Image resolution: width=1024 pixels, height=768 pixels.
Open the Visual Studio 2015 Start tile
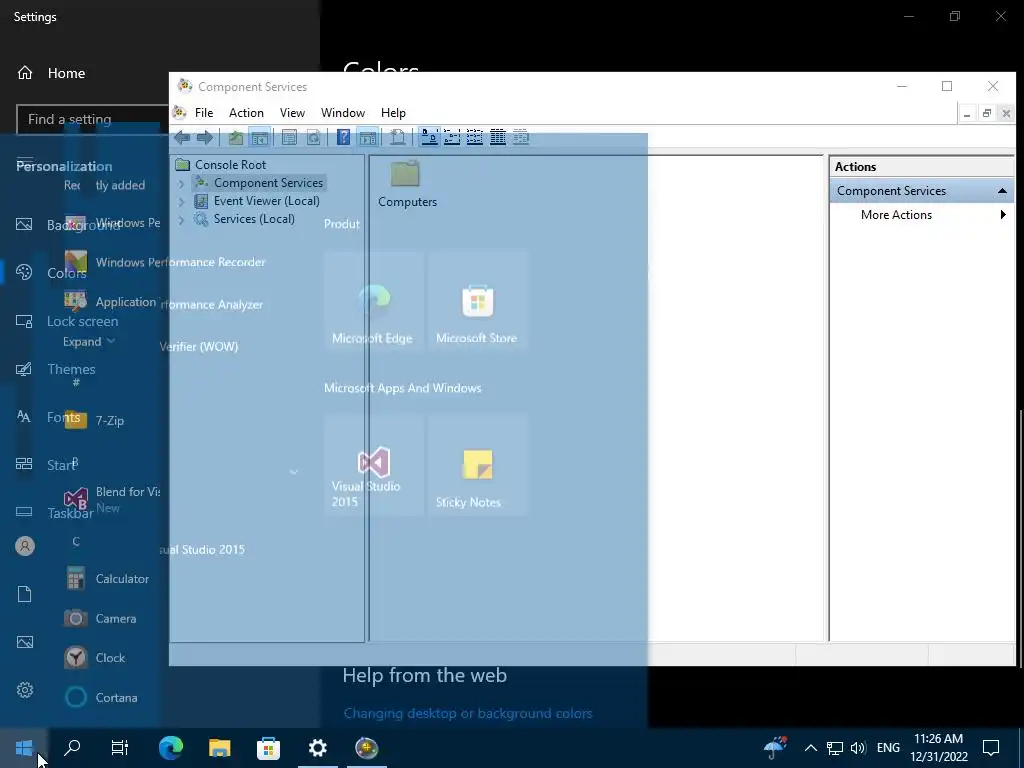click(x=373, y=465)
